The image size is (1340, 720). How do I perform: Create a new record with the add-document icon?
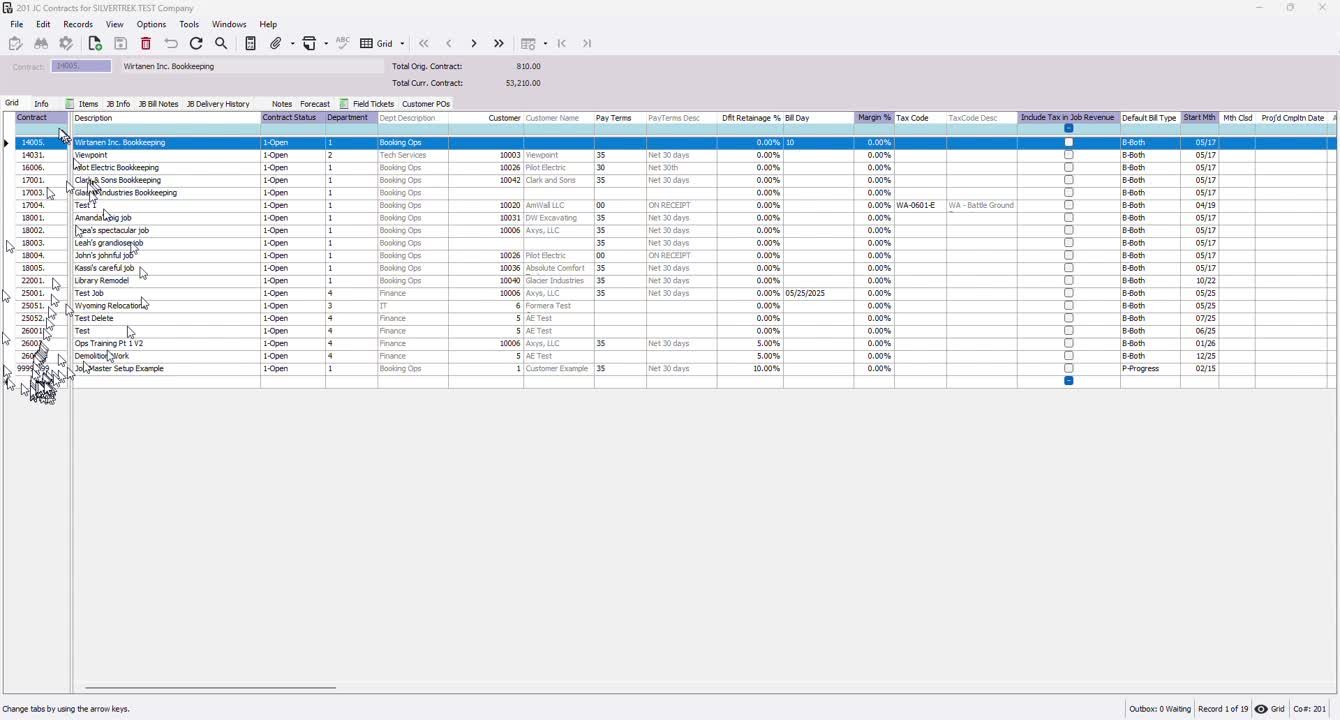pyautogui.click(x=95, y=44)
